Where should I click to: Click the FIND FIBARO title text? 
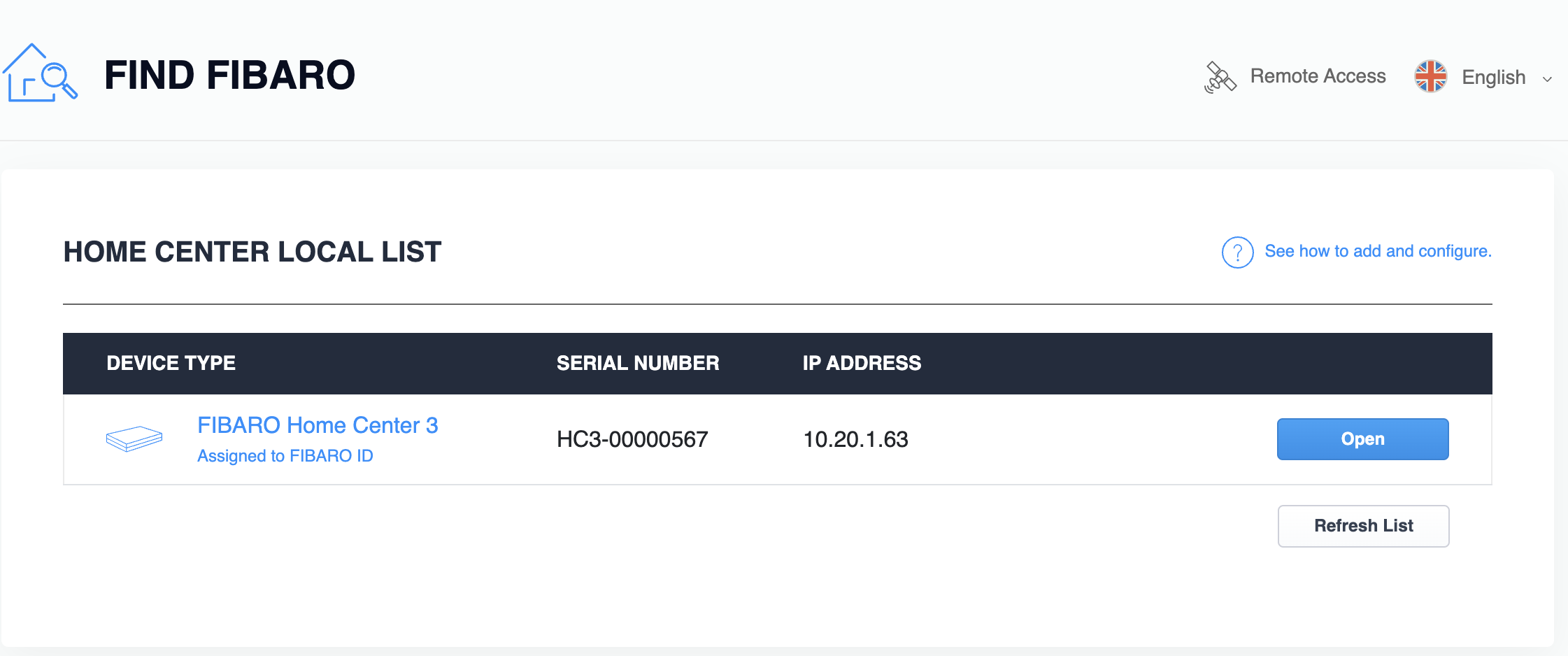[229, 76]
